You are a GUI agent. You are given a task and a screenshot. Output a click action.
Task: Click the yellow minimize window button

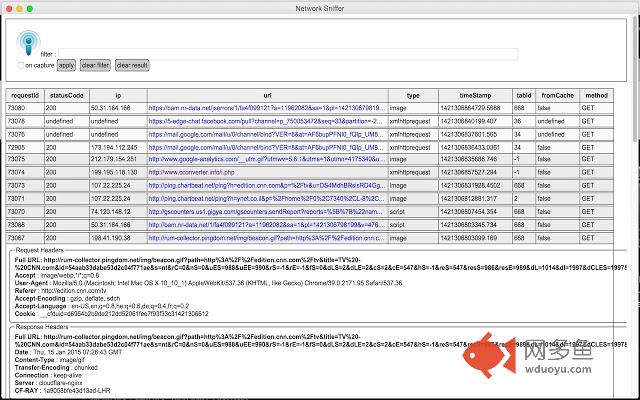coord(20,7)
